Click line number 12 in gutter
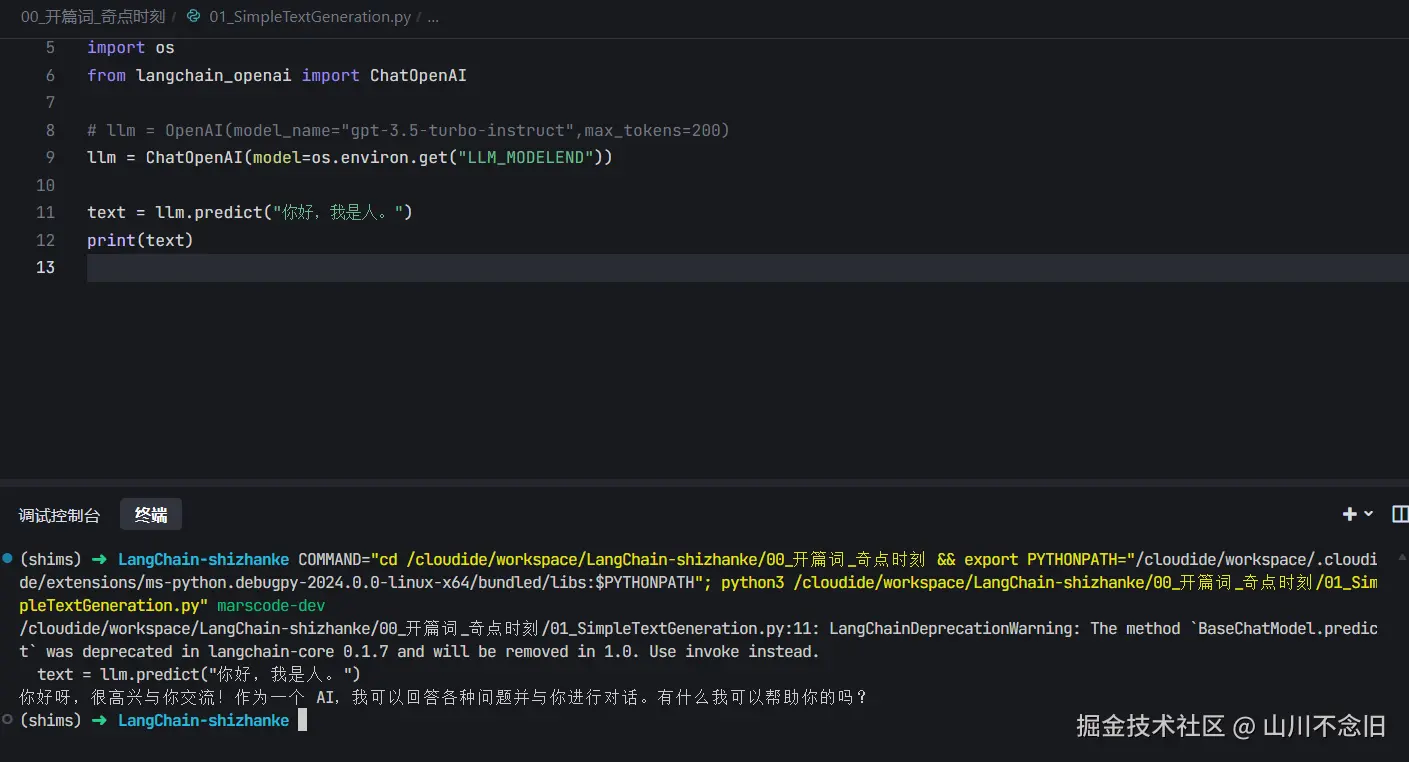This screenshot has height=762, width=1409. pos(45,241)
